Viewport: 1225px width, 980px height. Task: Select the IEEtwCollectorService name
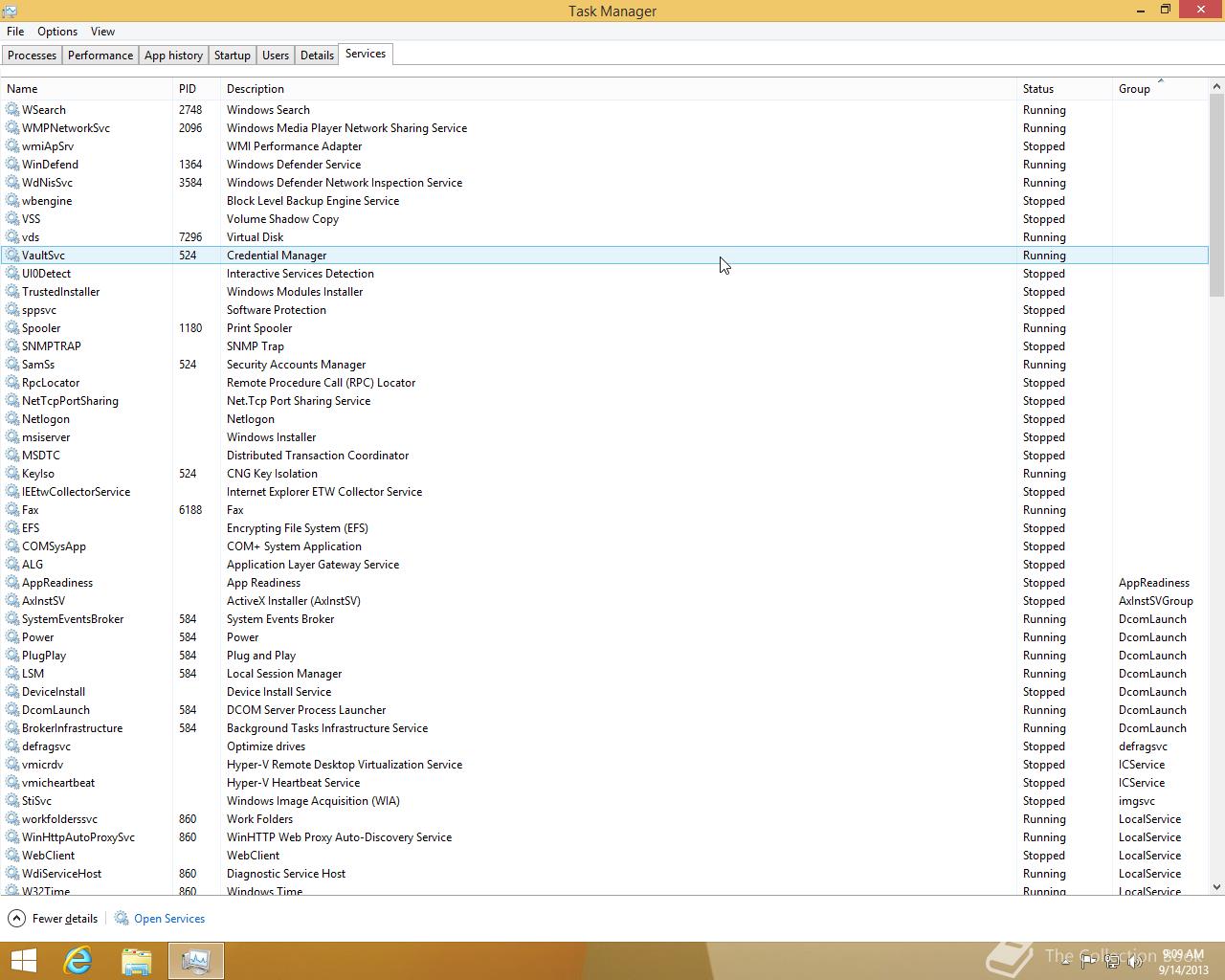(77, 492)
